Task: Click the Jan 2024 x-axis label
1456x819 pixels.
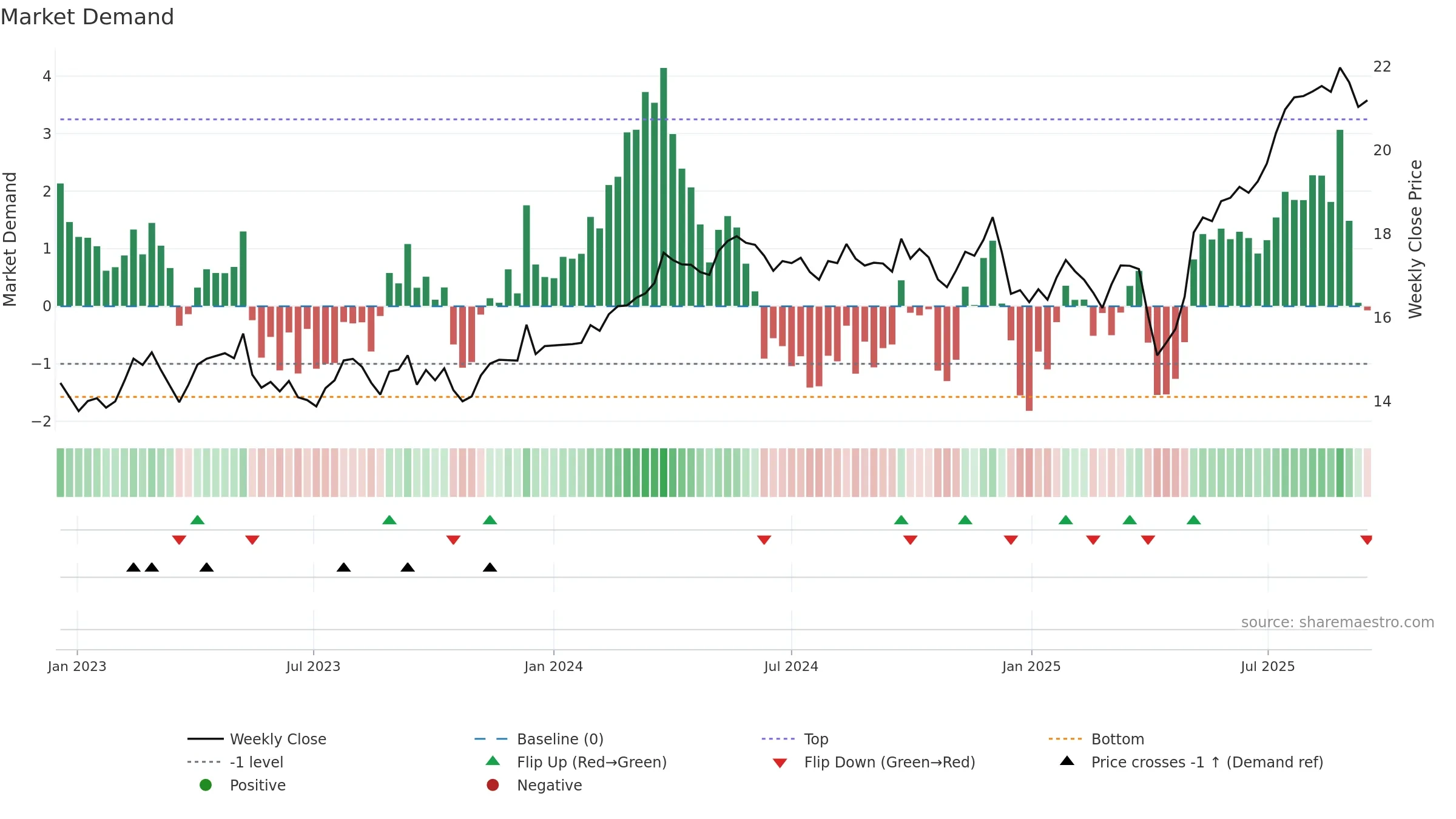Action: (553, 667)
